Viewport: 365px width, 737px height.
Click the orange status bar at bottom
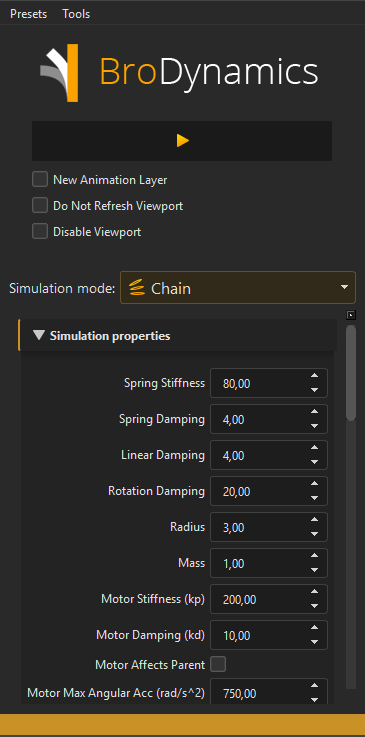coord(182,725)
